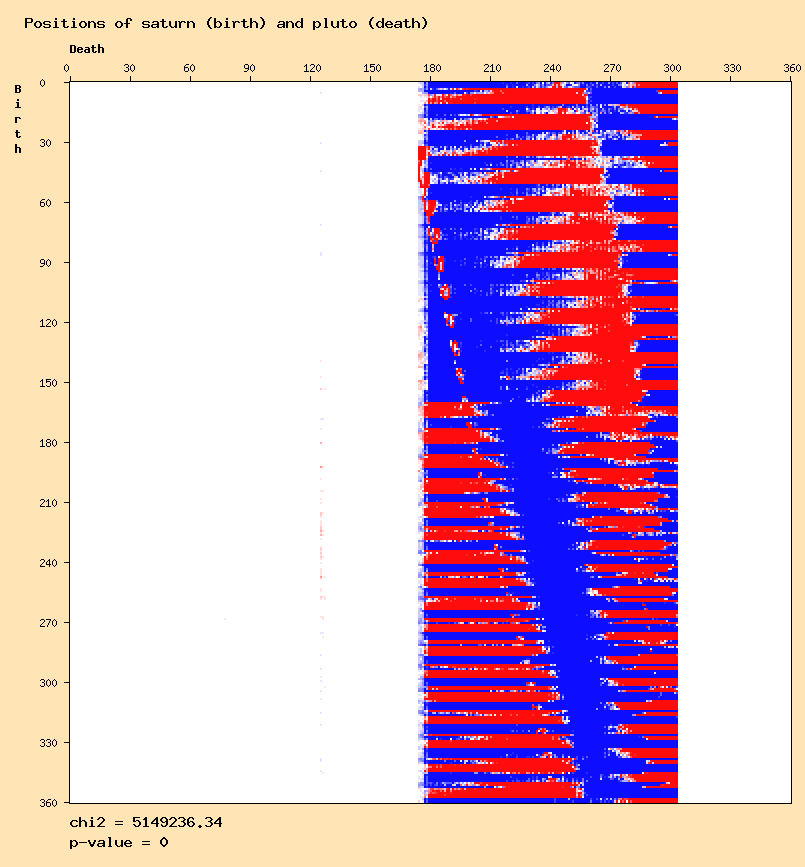Select the chi2 = 5149236.34 text

tap(145, 822)
